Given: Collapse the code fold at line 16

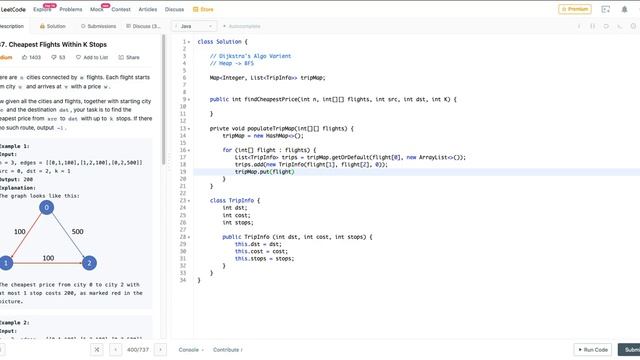Looking at the screenshot, I should [189, 150].
